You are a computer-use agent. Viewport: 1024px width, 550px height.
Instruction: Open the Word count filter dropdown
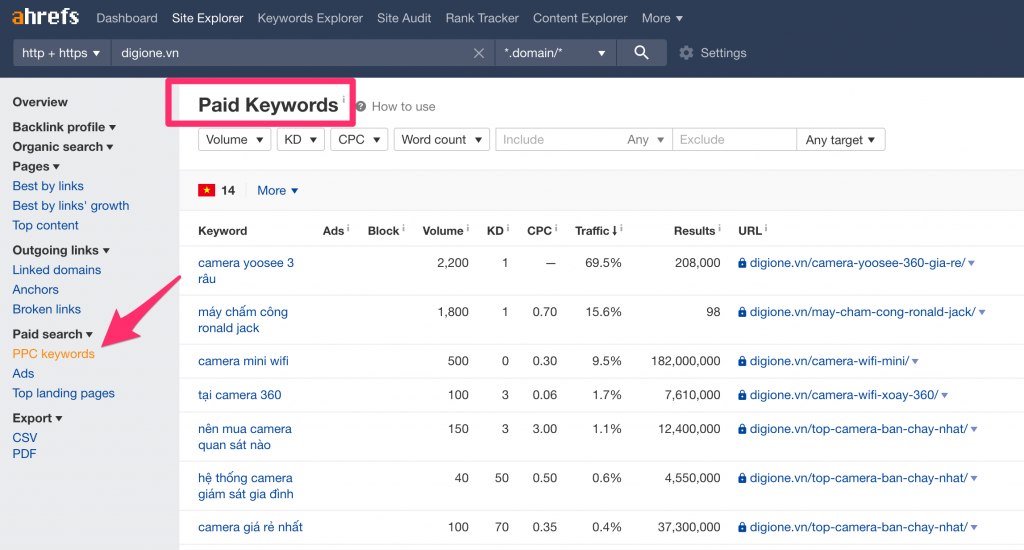tap(441, 140)
